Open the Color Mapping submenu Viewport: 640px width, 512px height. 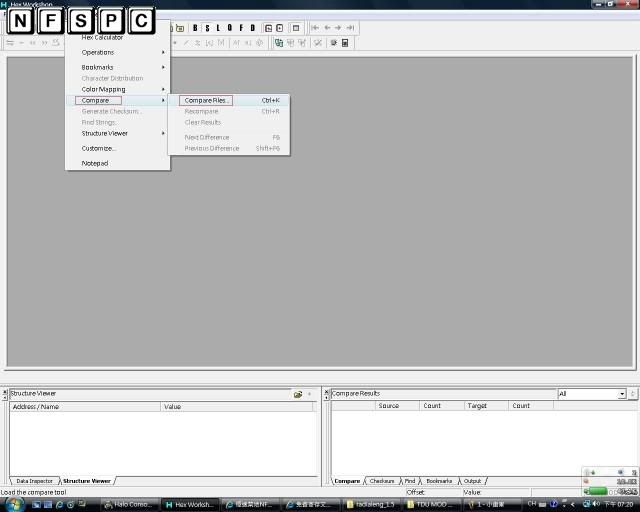pos(104,89)
